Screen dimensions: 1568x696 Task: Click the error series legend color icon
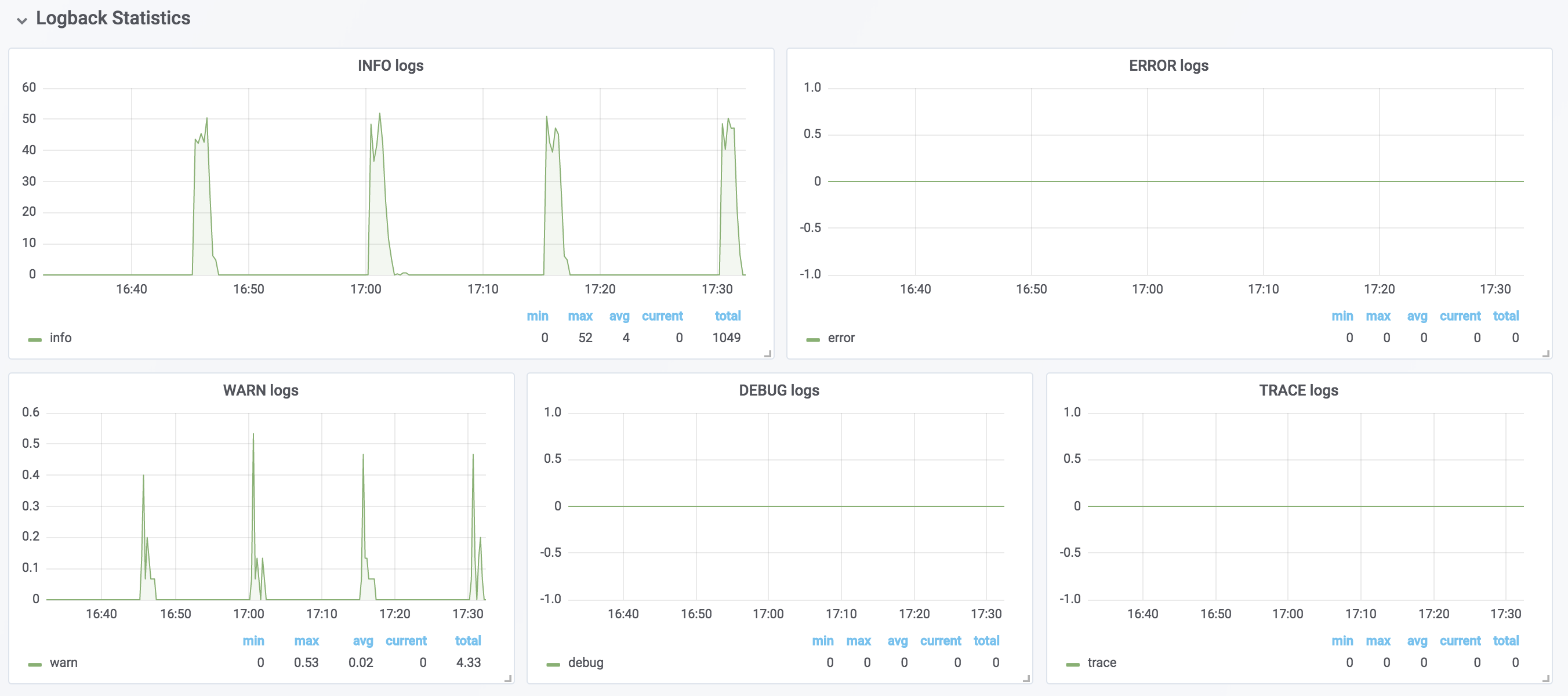pos(812,339)
